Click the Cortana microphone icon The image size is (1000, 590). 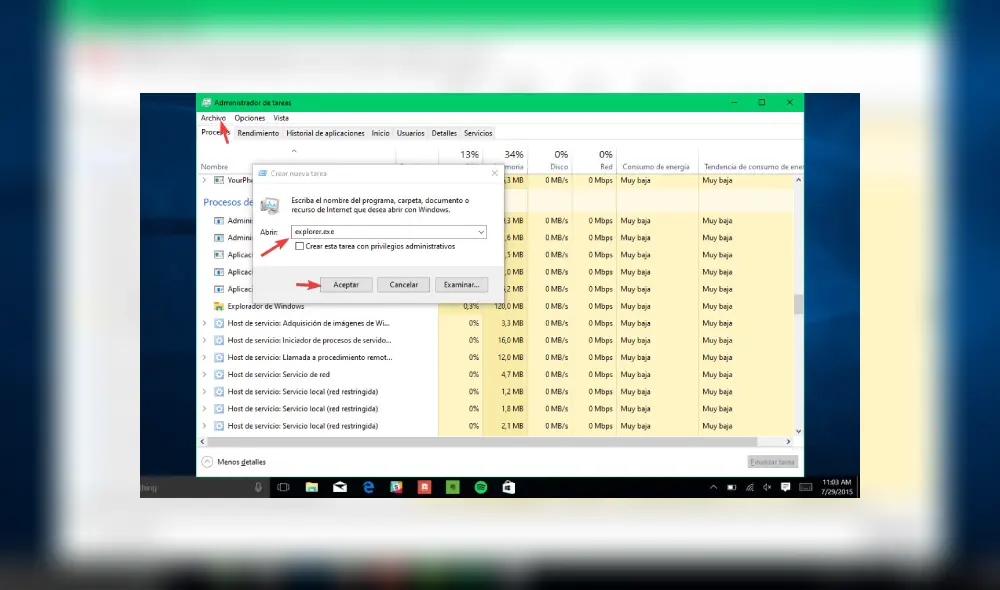[256, 487]
